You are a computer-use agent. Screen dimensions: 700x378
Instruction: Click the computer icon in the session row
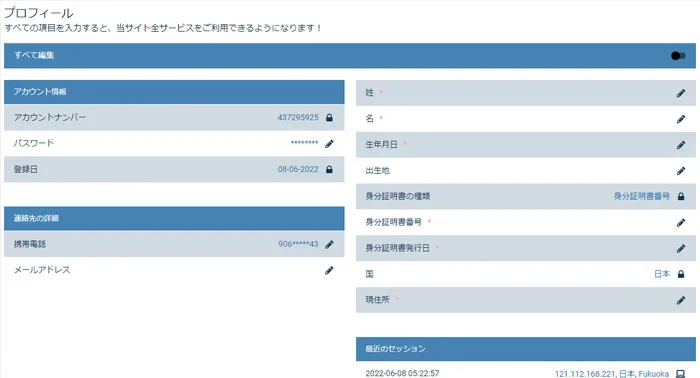point(680,374)
